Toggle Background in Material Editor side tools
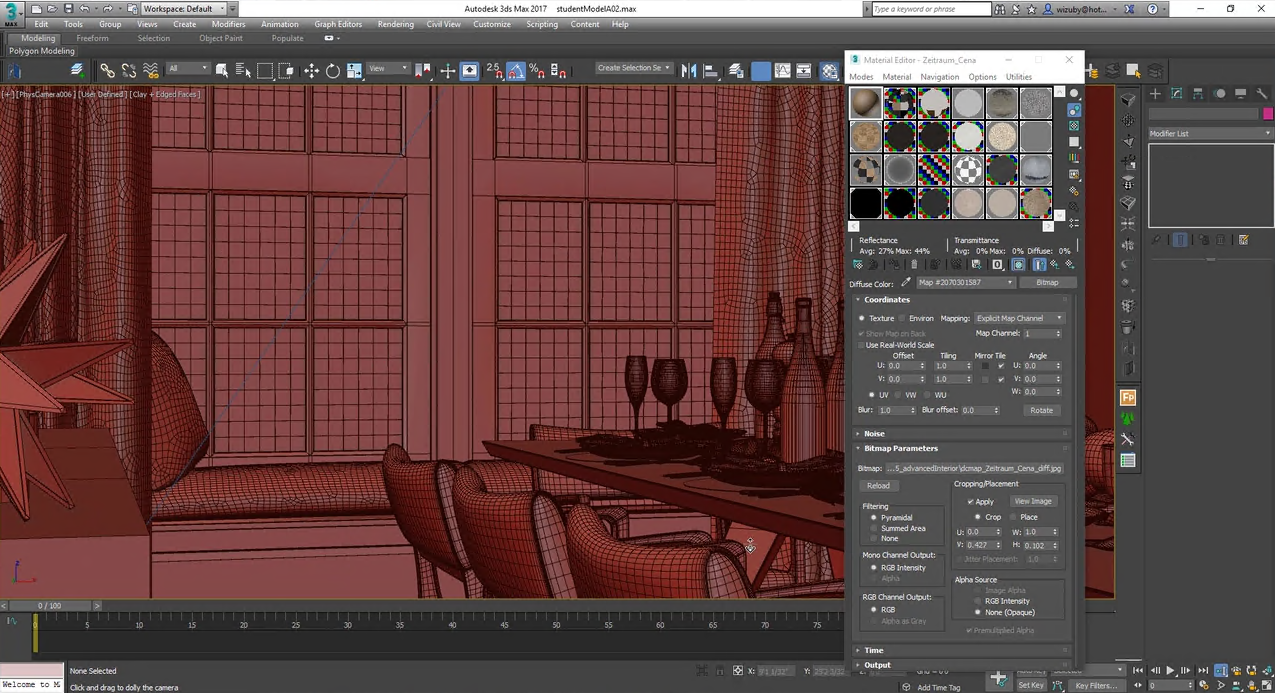 click(1074, 127)
